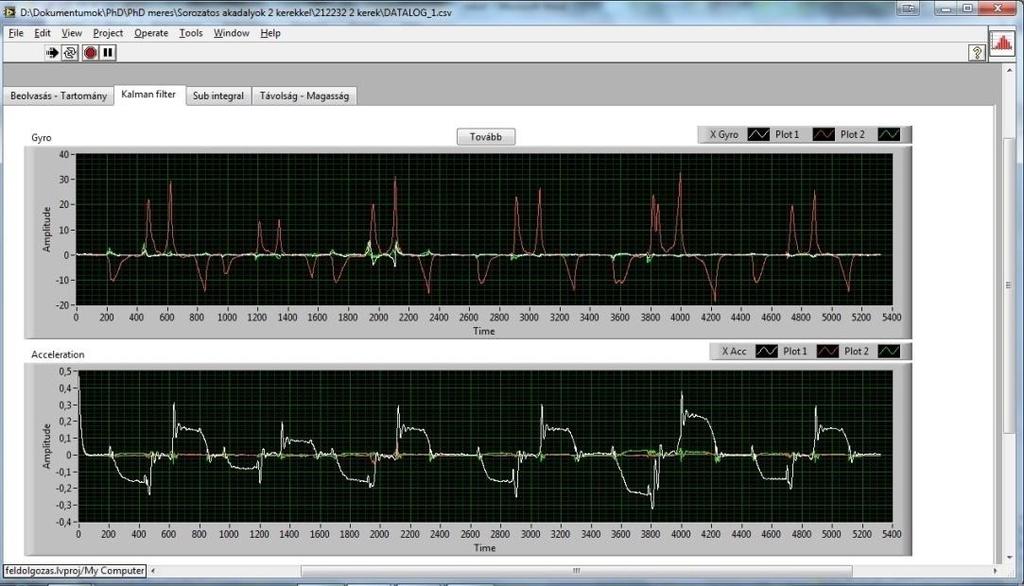The height and width of the screenshot is (586, 1024).
Task: Open the Edit menu
Action: click(42, 33)
